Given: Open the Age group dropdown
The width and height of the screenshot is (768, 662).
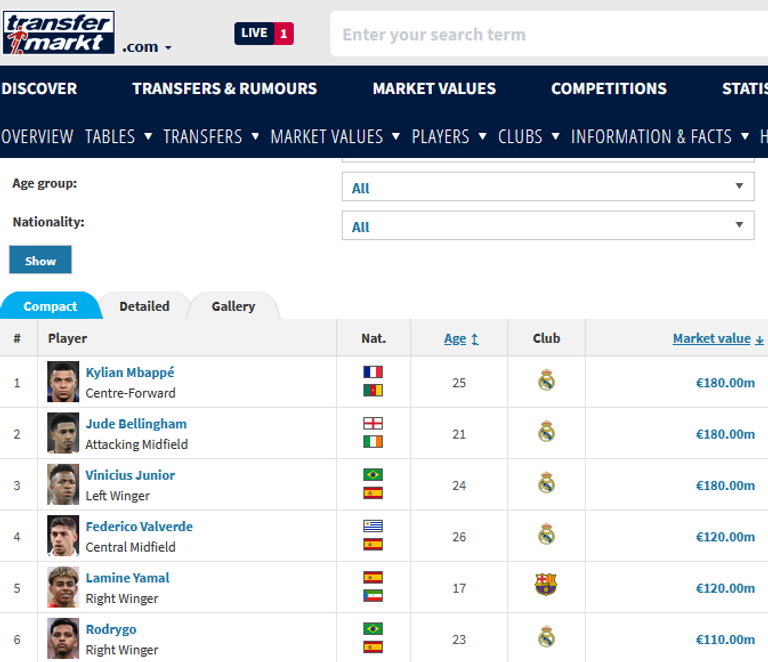Looking at the screenshot, I should click(547, 187).
